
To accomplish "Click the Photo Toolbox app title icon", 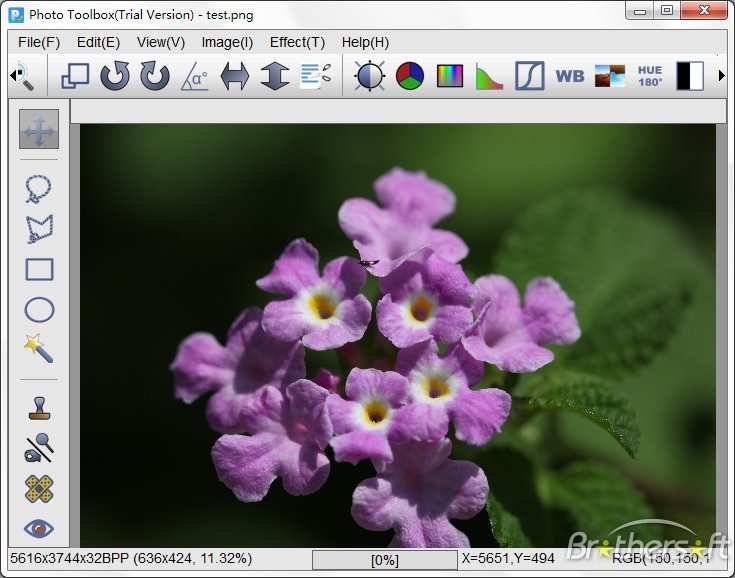I will 16,15.
